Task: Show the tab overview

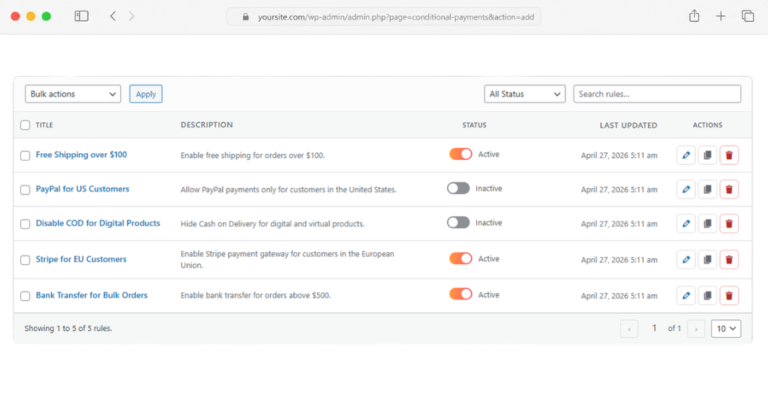Action: [x=747, y=16]
